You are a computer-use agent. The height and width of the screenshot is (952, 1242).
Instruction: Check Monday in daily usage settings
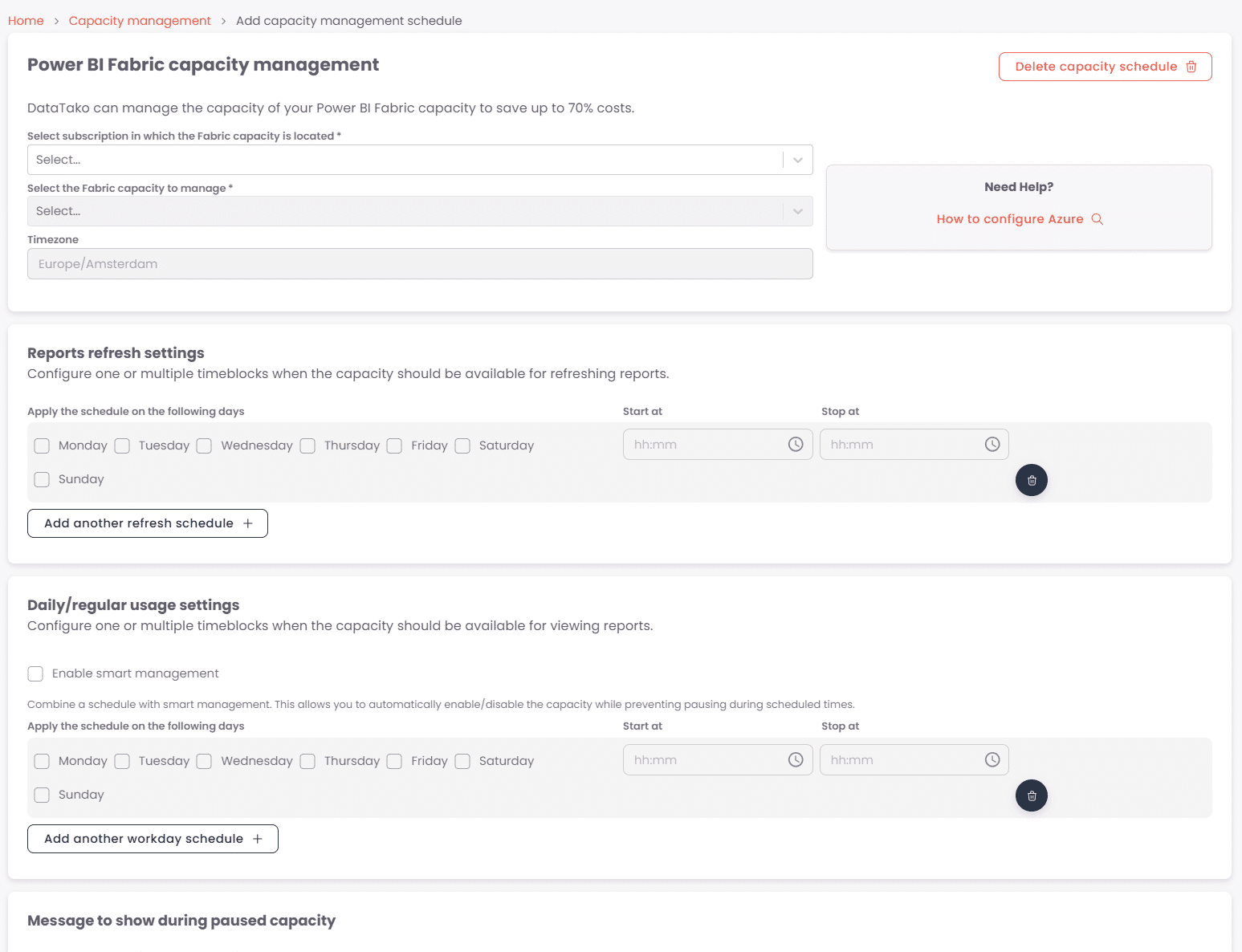pyautogui.click(x=42, y=761)
